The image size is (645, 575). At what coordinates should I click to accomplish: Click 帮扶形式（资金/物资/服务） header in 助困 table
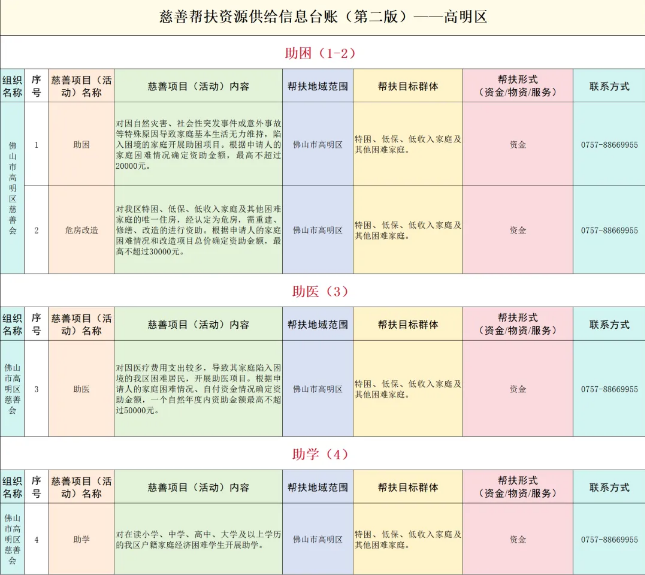pos(518,86)
